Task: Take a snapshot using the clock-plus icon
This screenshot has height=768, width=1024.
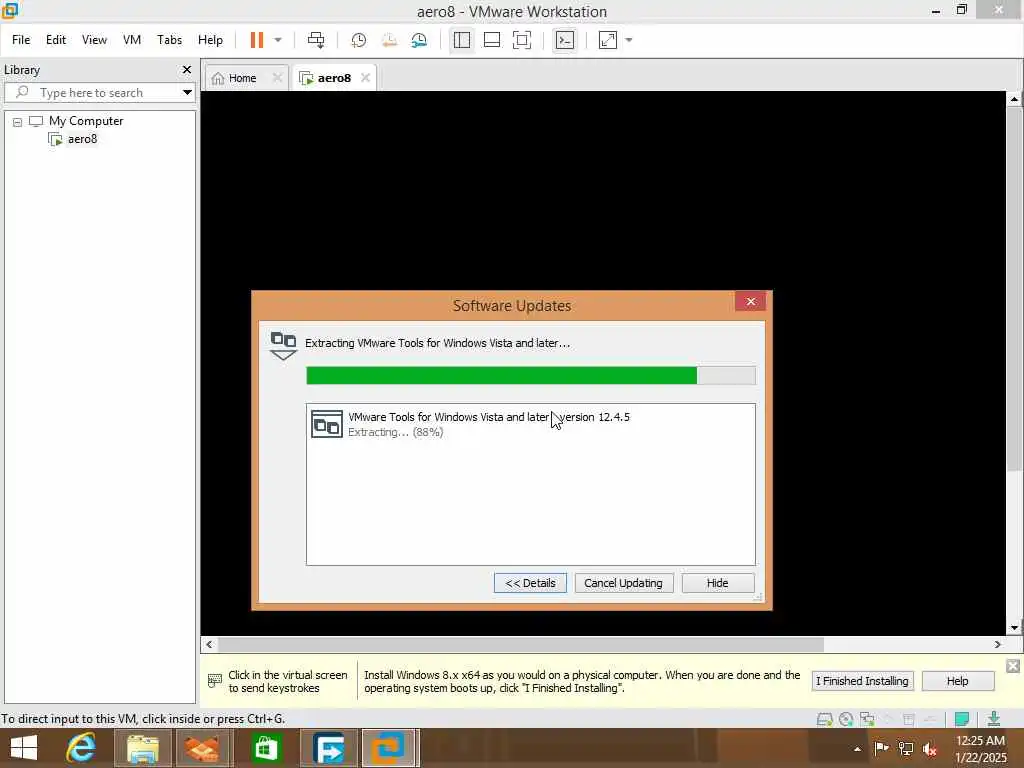Action: (358, 40)
